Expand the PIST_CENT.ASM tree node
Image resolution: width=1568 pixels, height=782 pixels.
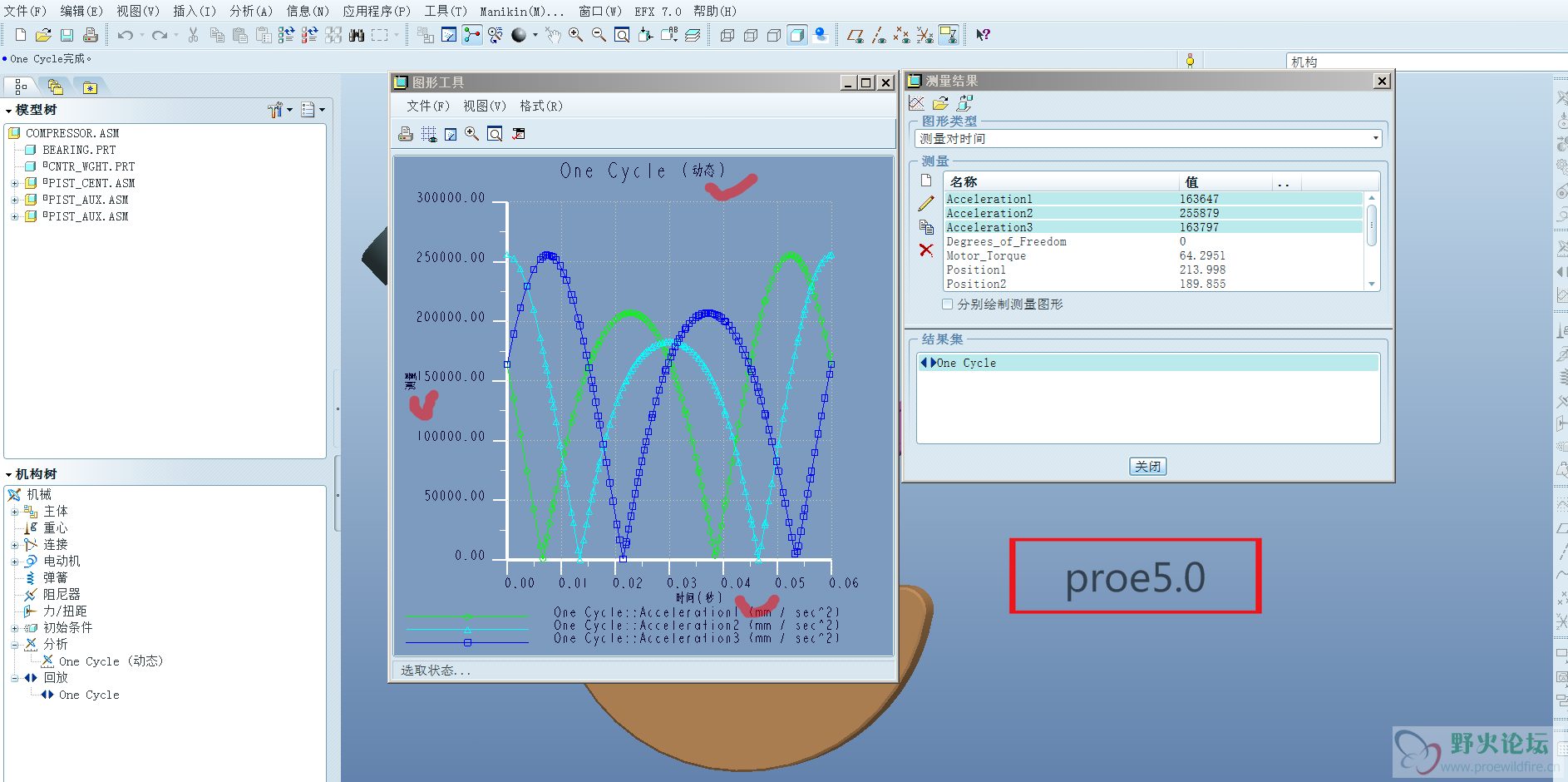coord(14,183)
